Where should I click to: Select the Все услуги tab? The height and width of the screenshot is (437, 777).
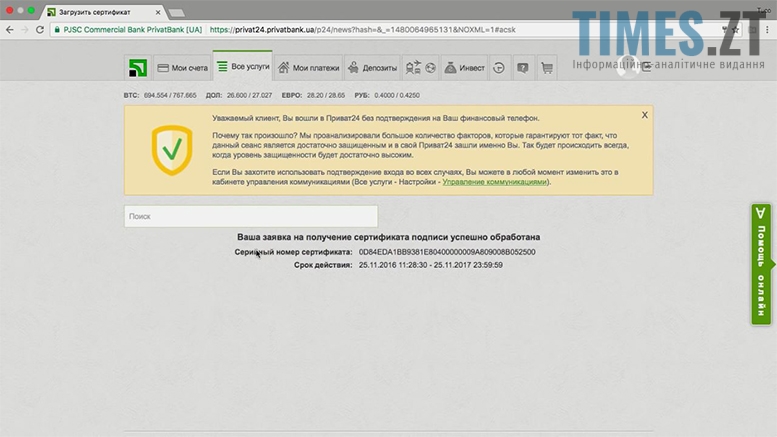tap(242, 68)
